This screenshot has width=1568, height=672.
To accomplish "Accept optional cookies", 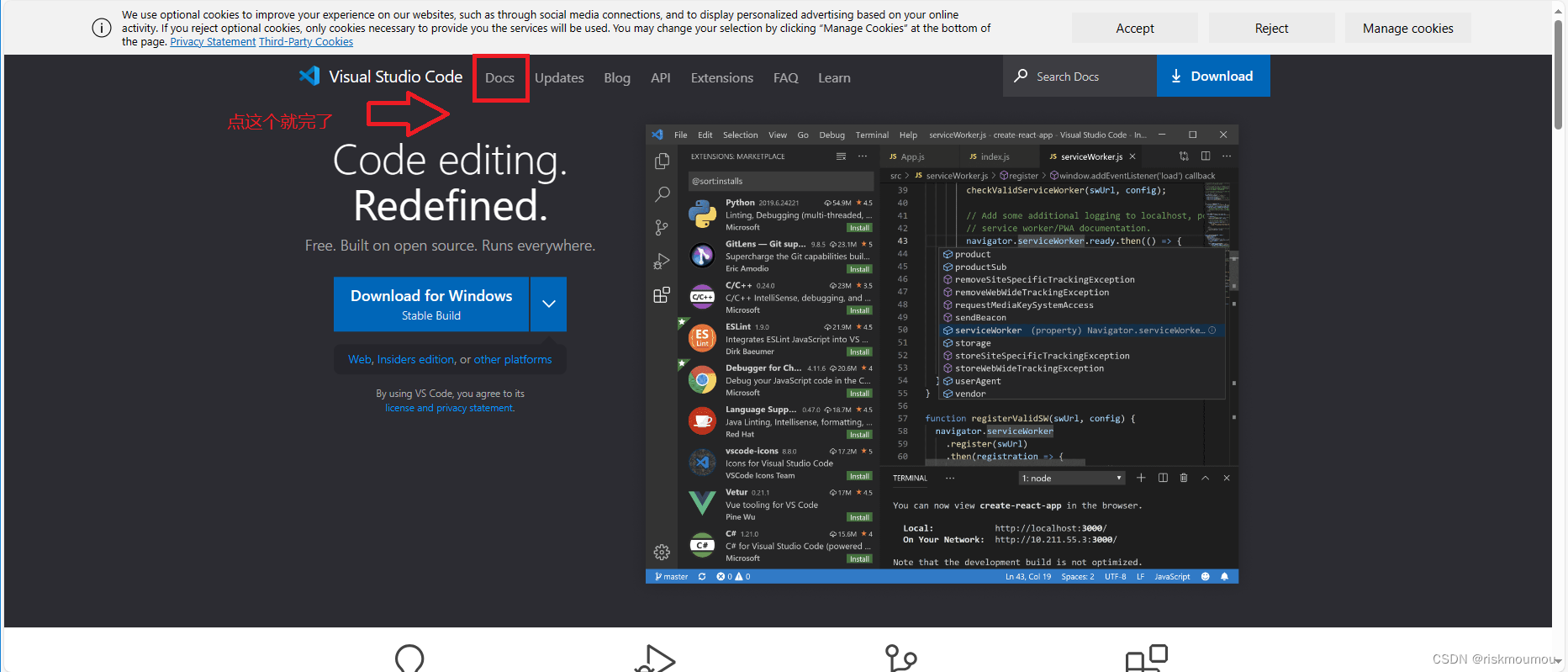I will 1135,28.
